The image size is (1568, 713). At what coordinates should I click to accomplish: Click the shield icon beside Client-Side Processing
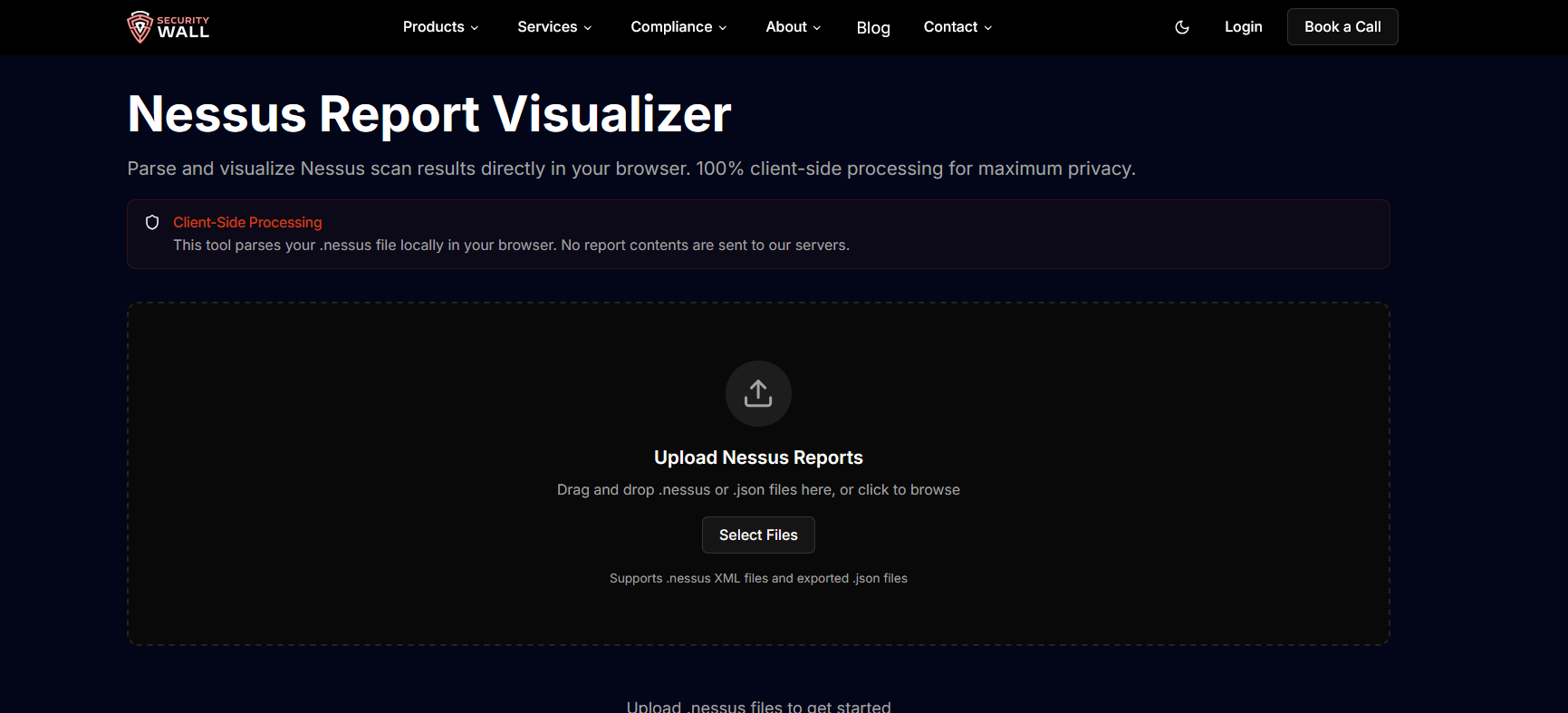click(152, 223)
